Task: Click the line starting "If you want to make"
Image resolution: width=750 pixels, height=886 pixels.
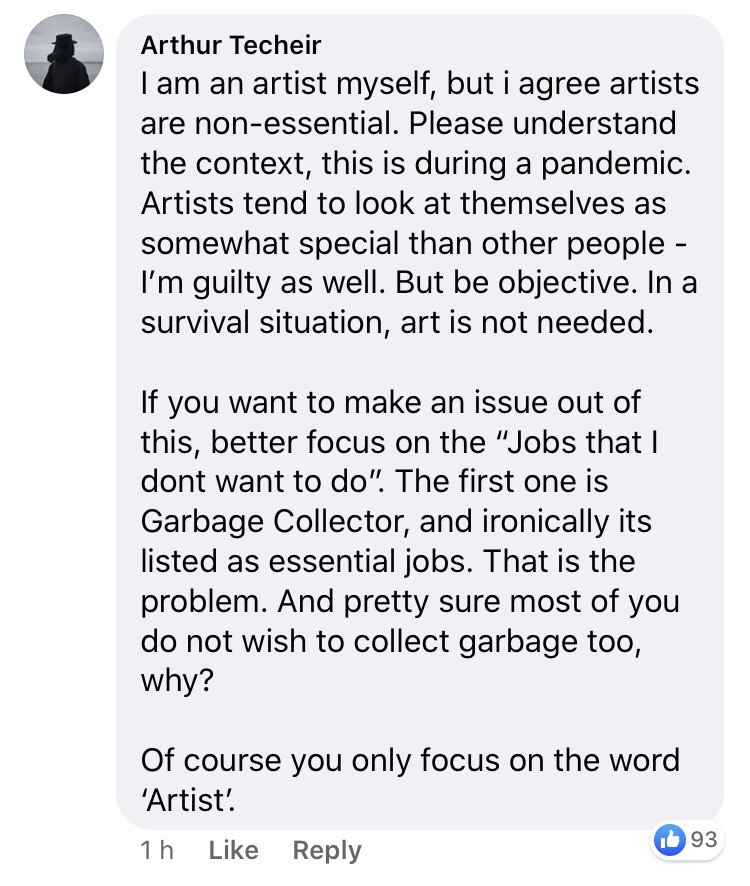Action: [x=391, y=403]
